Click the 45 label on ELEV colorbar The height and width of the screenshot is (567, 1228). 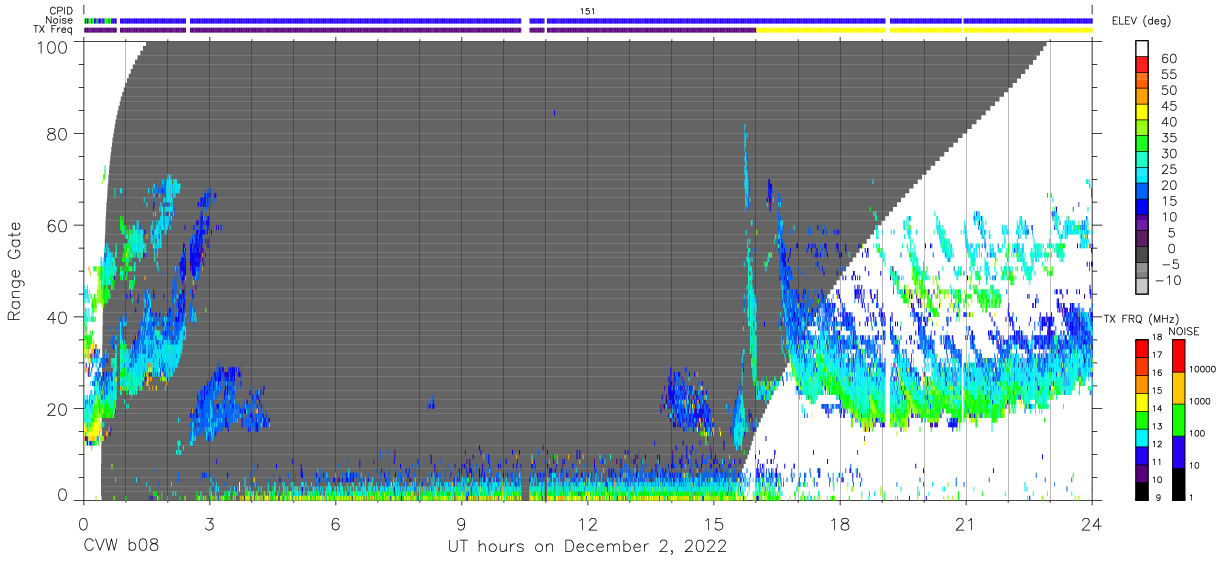pos(1169,106)
